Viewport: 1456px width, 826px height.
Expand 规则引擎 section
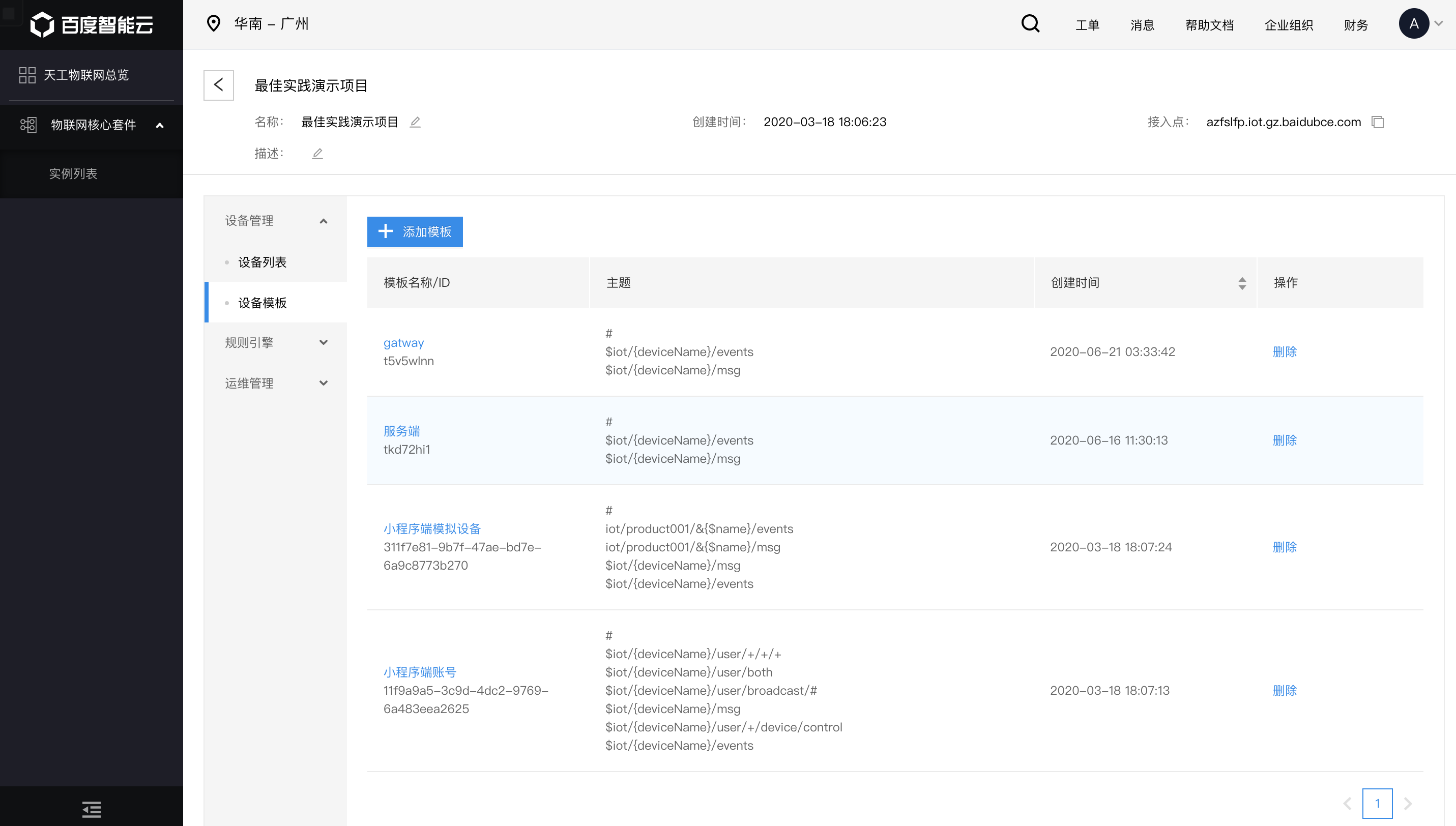coord(324,343)
